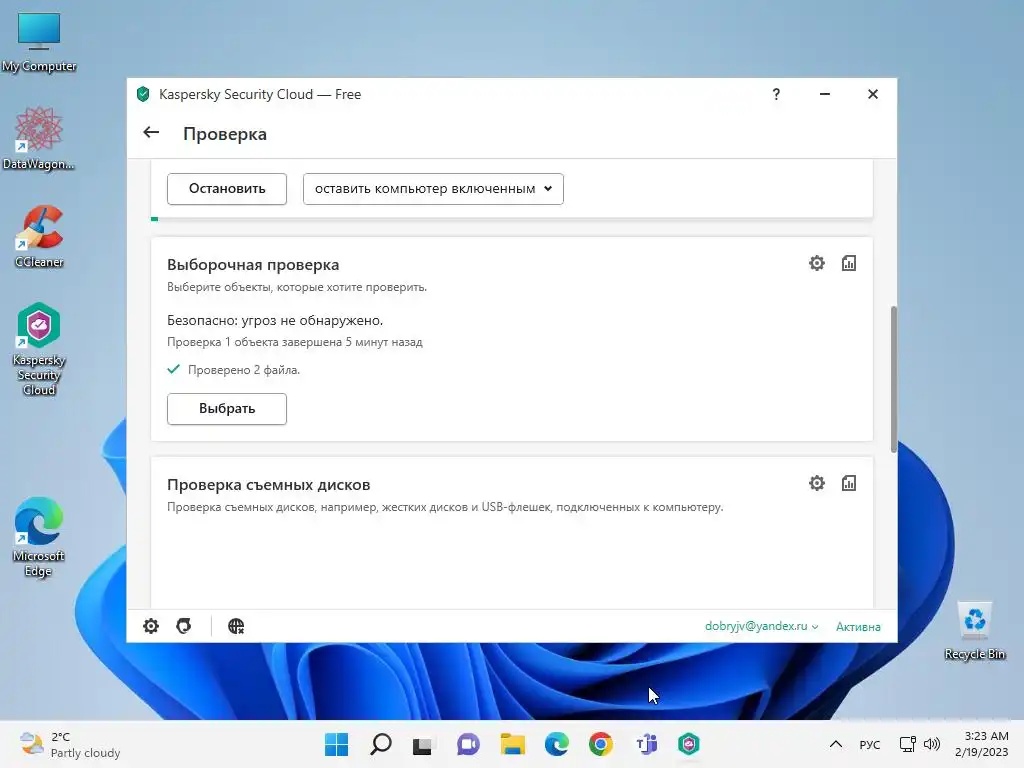
Task: Open the weather widget showing 2°C
Action: click(x=70, y=744)
